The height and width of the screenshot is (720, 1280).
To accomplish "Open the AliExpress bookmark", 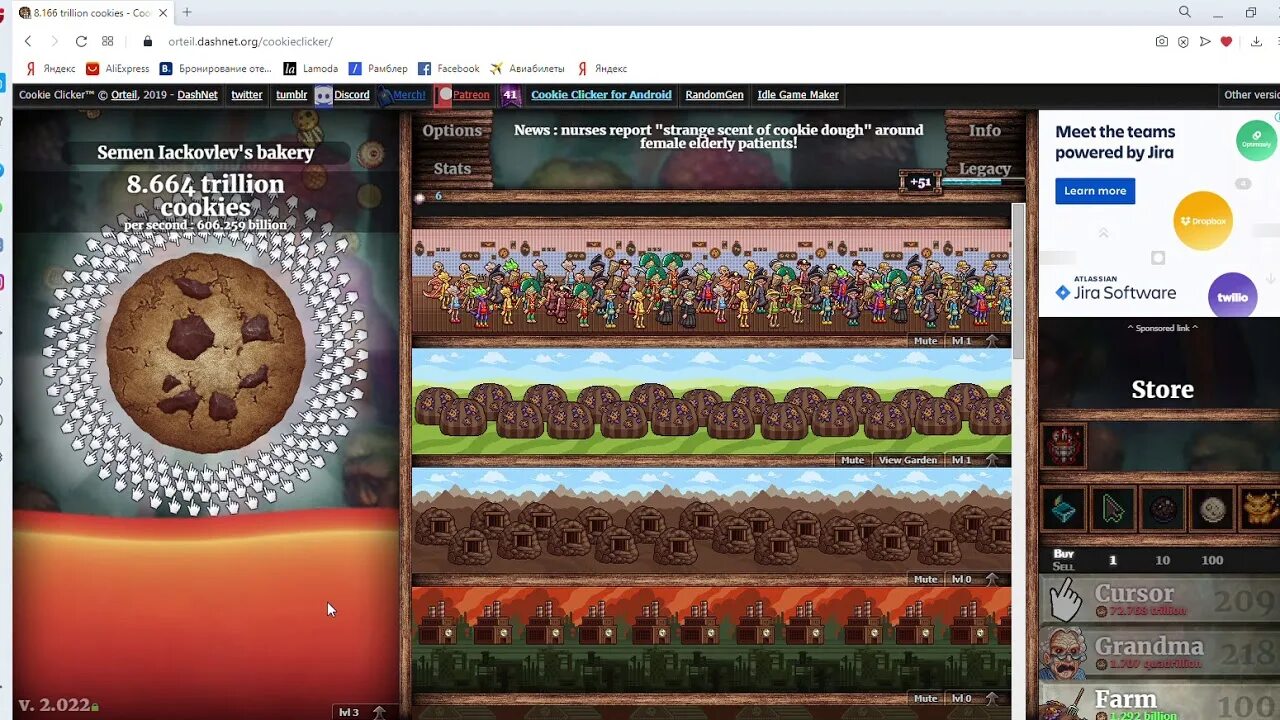I will (118, 69).
